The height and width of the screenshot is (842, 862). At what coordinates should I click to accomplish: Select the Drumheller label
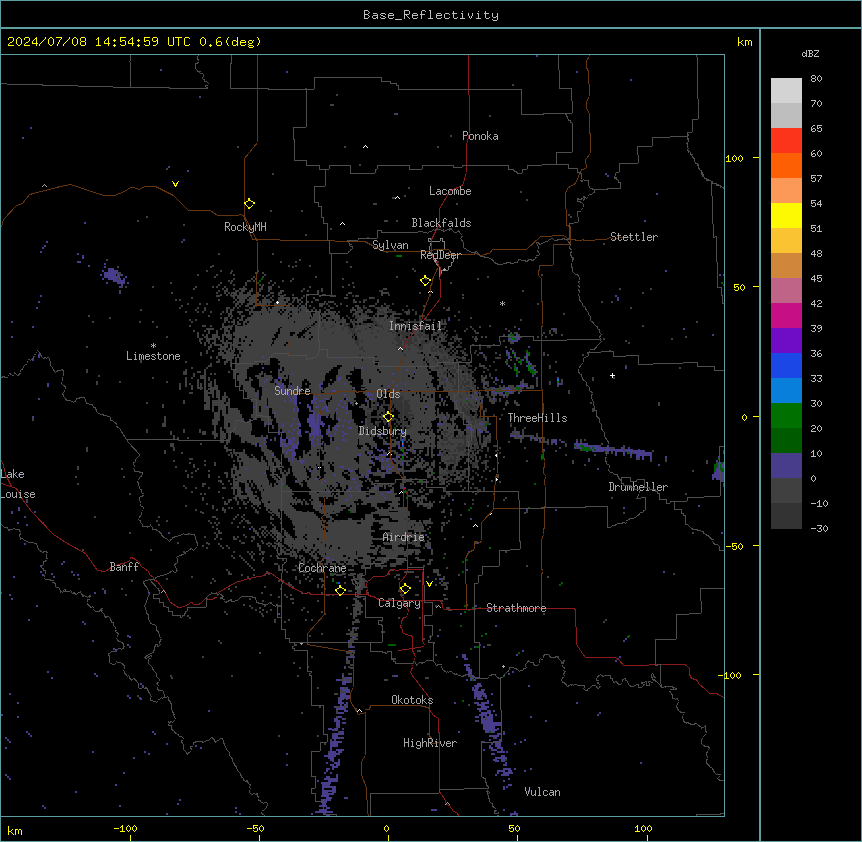pyautogui.click(x=638, y=487)
